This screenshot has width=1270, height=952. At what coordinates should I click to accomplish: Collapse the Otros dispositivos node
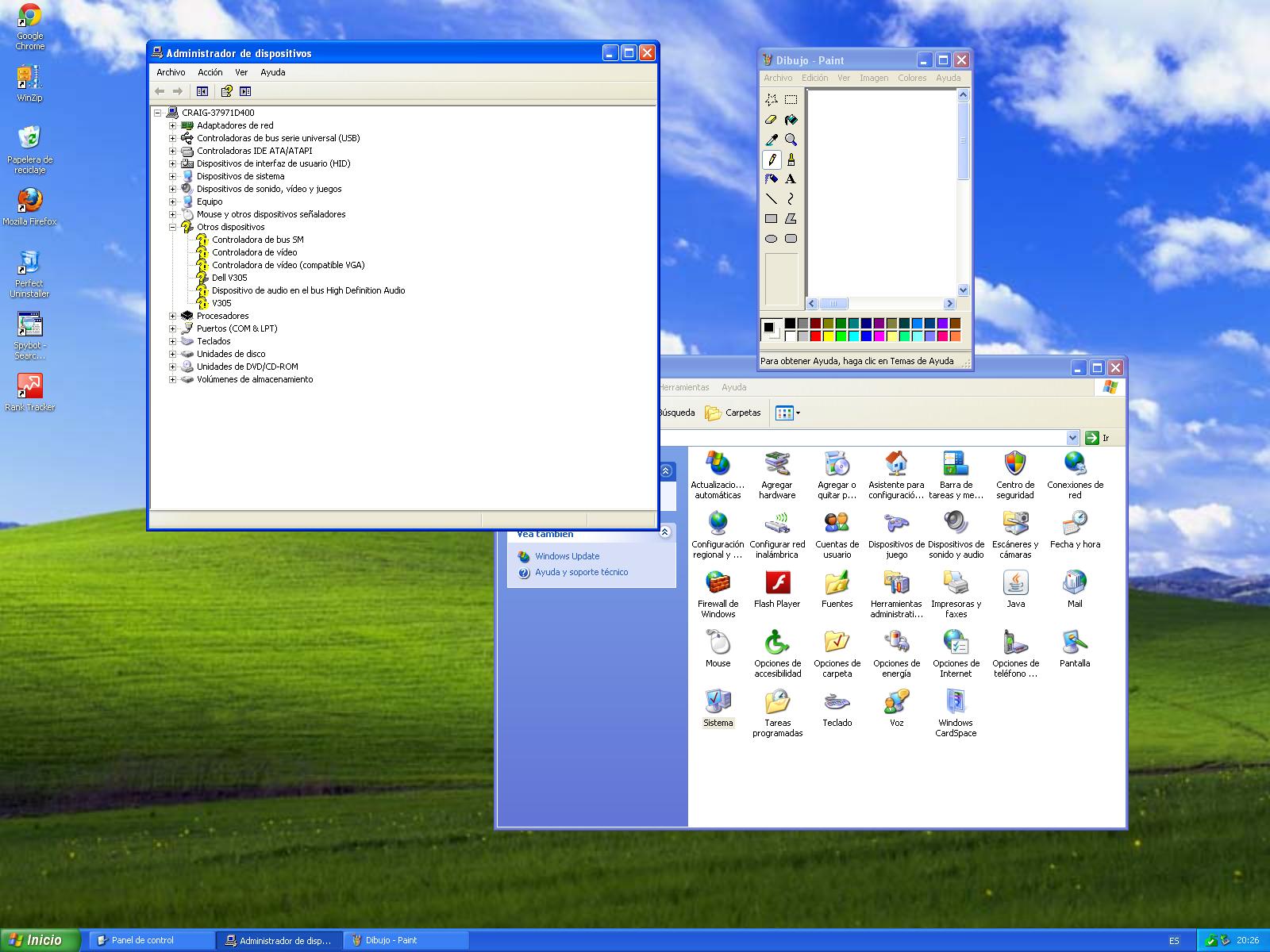pyautogui.click(x=172, y=227)
